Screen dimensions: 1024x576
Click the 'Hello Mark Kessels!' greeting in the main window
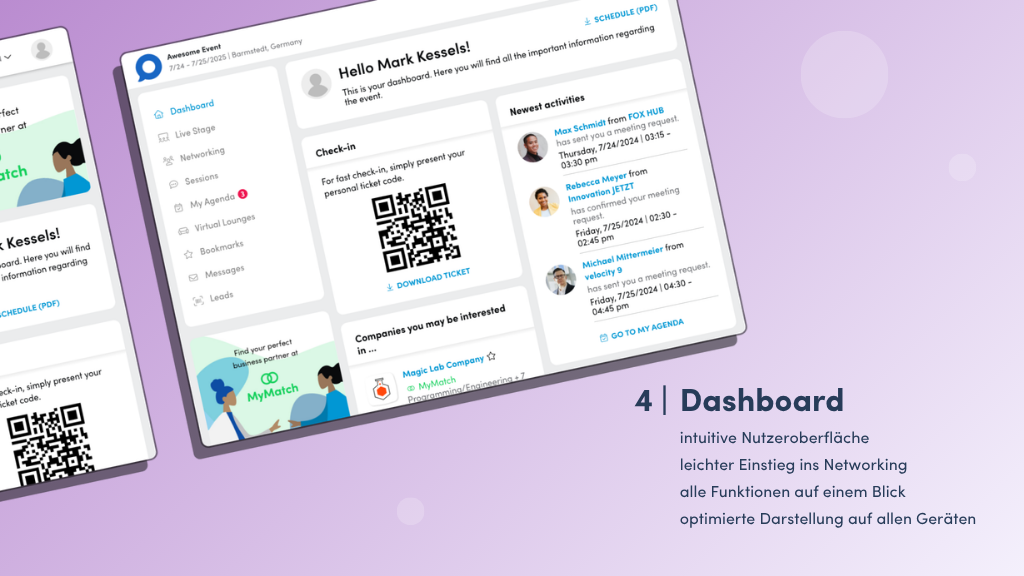click(404, 59)
